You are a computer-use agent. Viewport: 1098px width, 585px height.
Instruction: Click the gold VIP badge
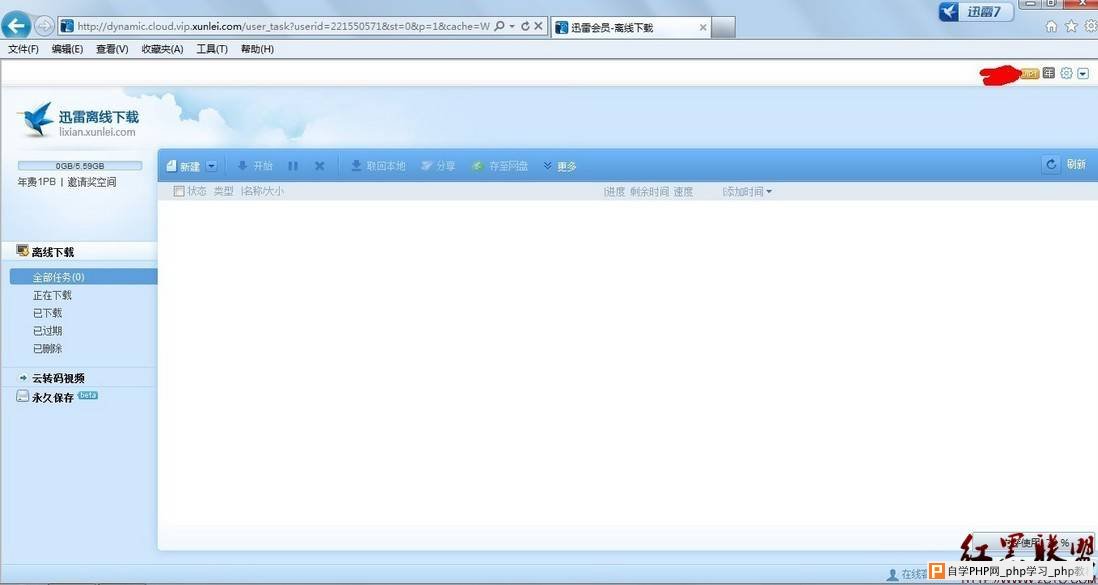click(x=1029, y=74)
